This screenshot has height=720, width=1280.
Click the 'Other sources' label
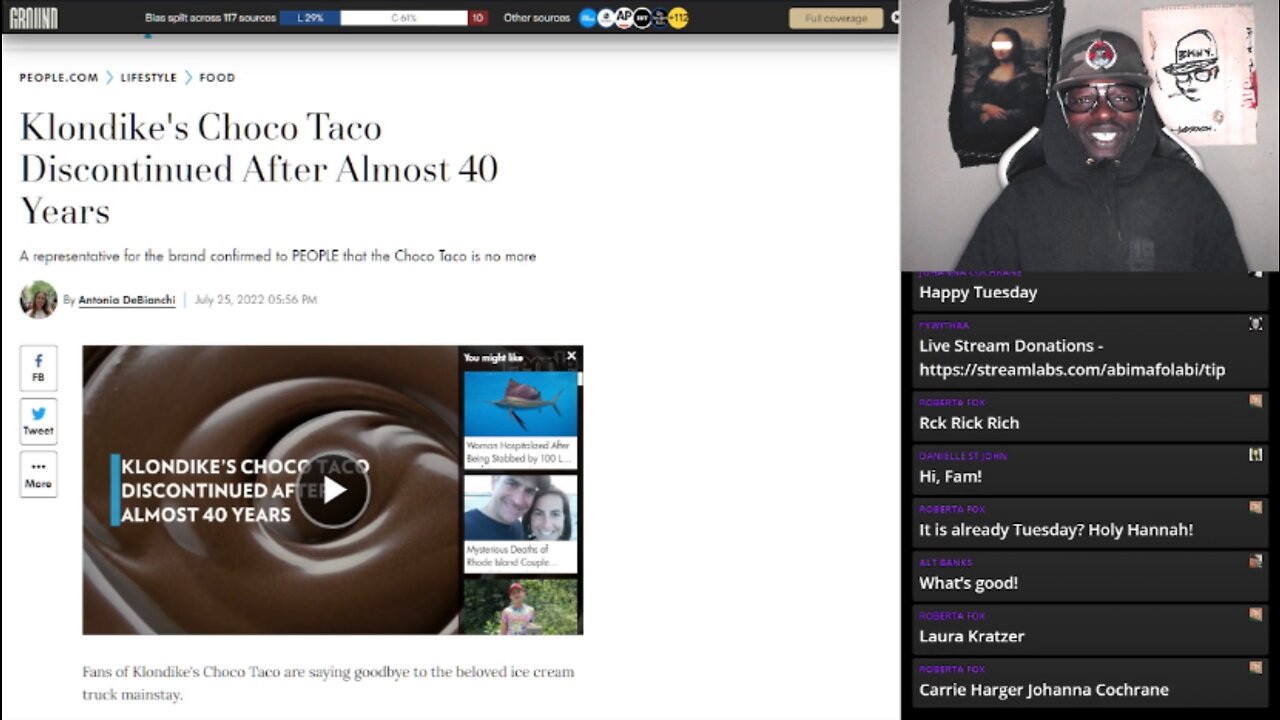536,18
